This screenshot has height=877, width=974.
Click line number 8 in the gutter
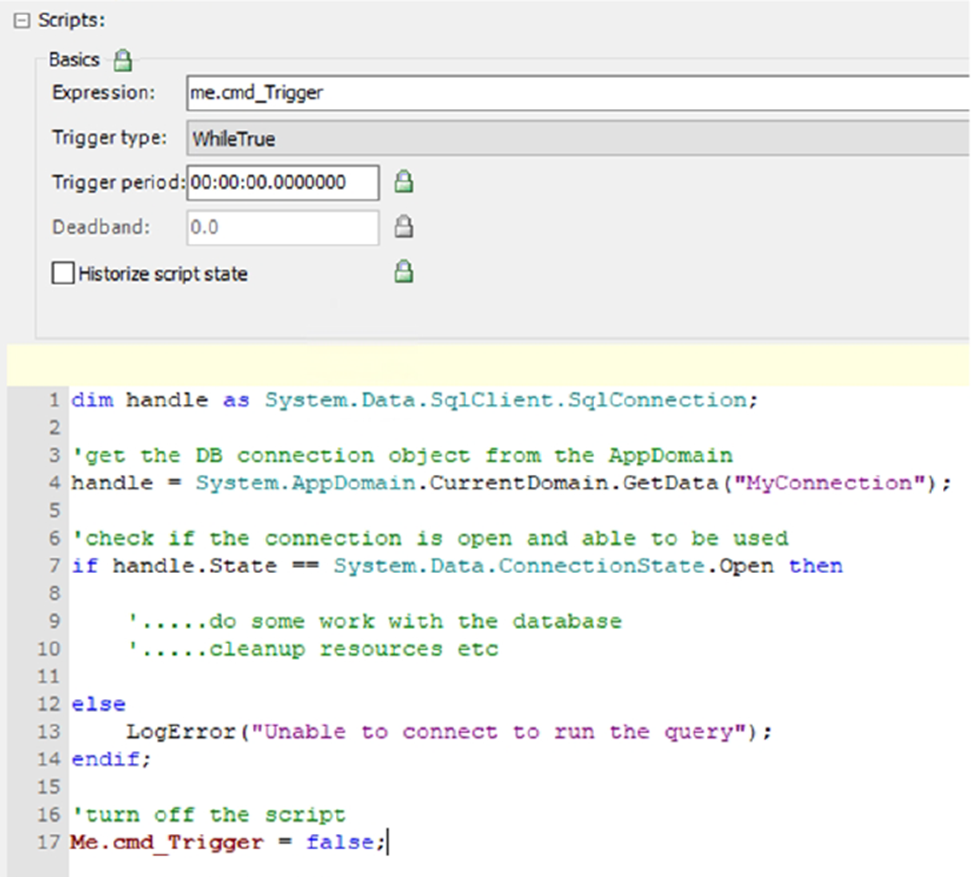pos(54,593)
